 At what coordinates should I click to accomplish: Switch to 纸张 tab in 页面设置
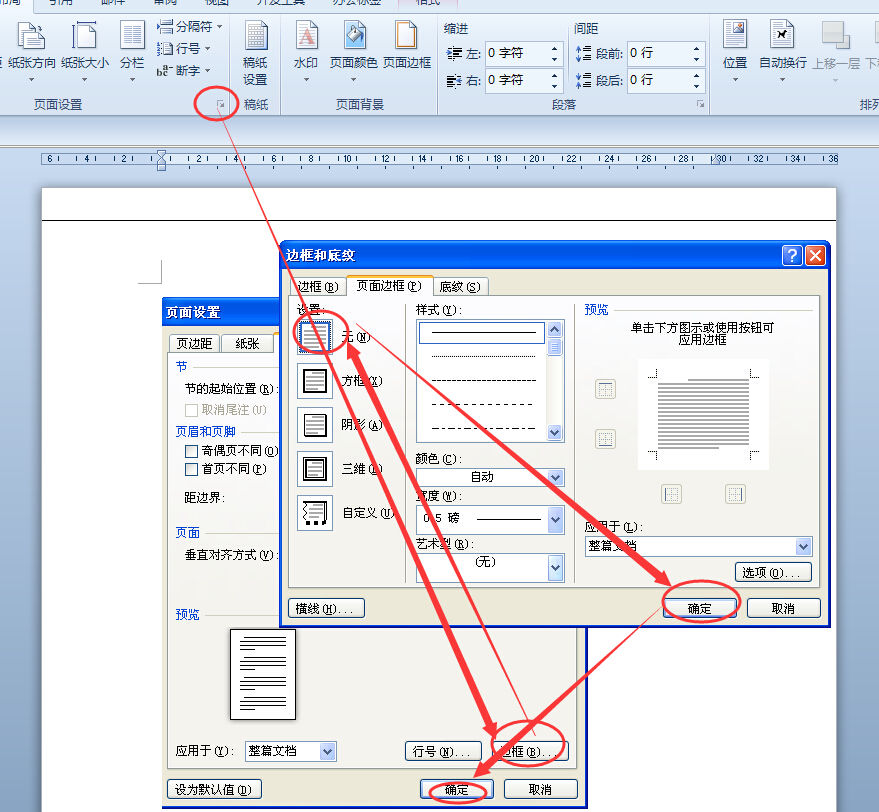coord(247,344)
